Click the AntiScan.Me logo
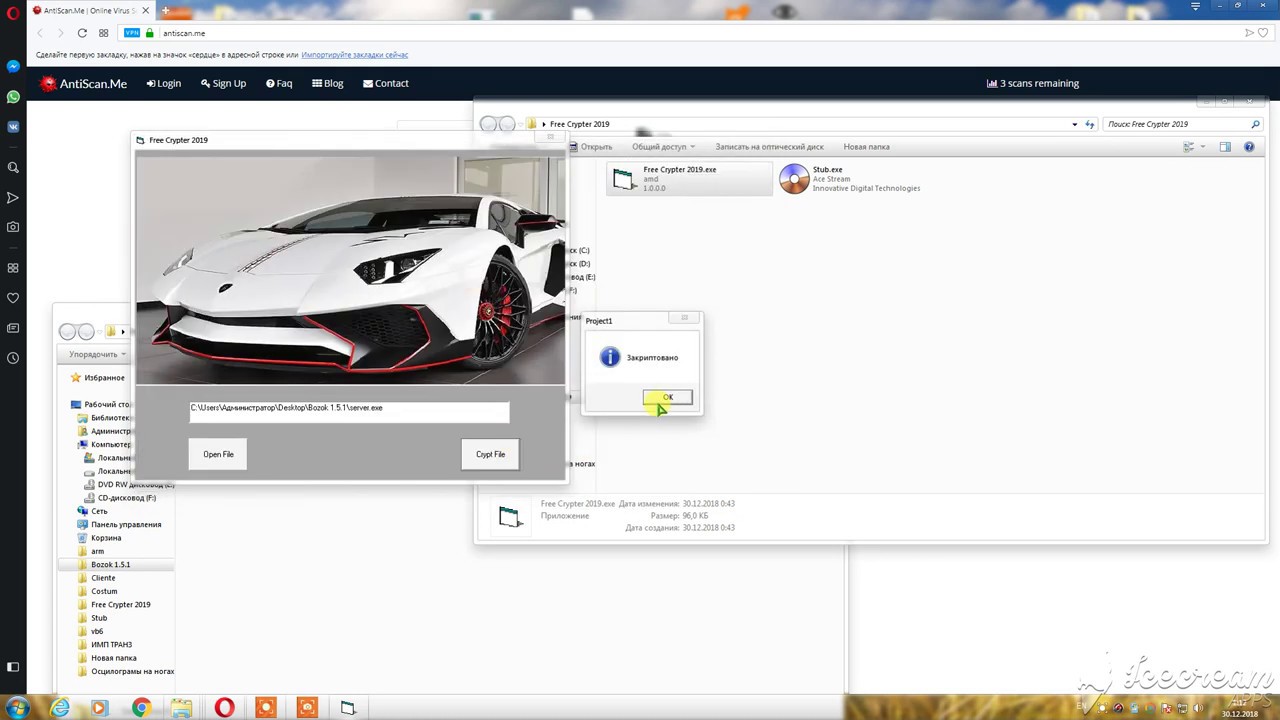 (x=84, y=84)
